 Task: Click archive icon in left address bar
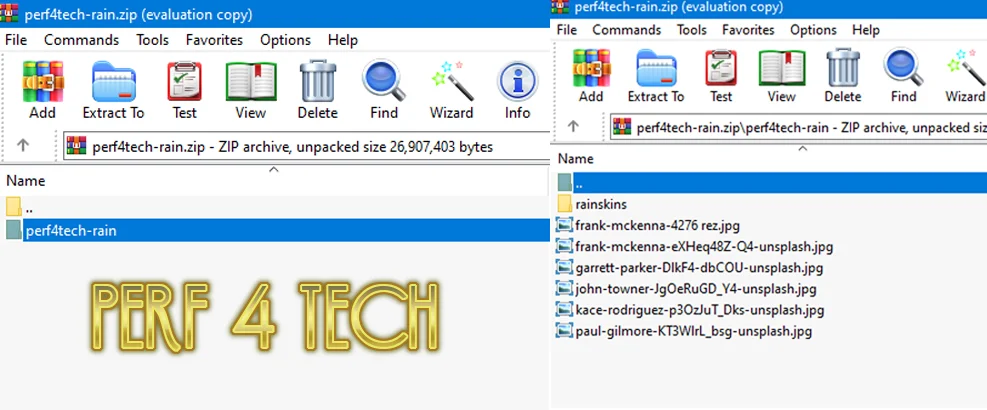tap(76, 146)
